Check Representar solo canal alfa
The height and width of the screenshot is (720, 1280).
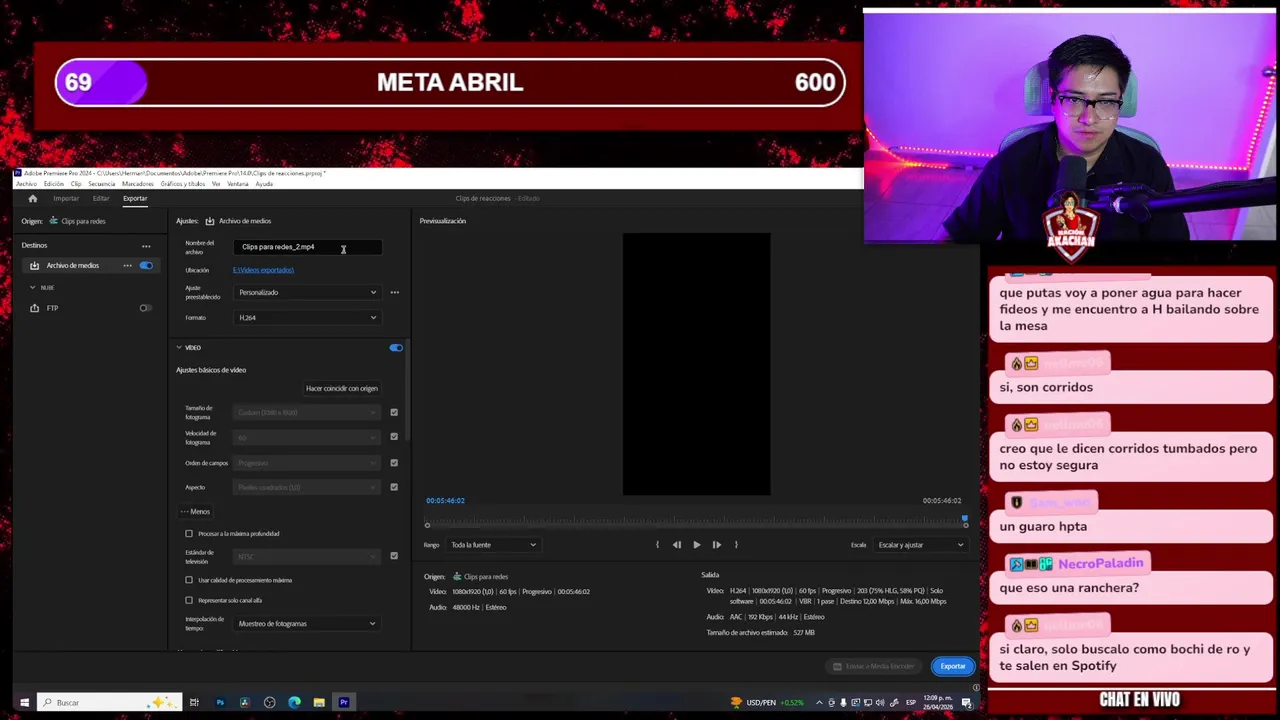(x=189, y=600)
